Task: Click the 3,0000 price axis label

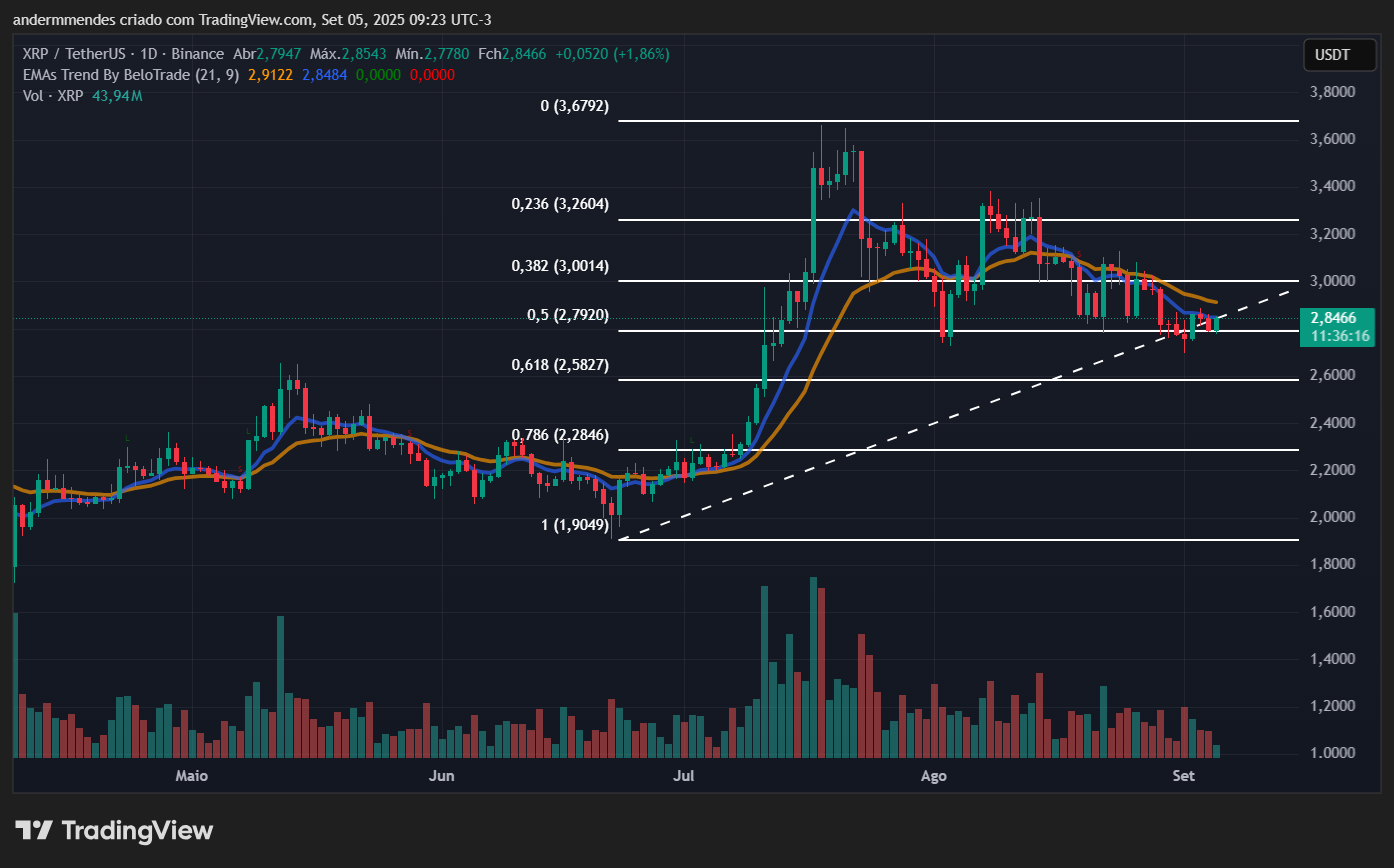Action: (1333, 281)
